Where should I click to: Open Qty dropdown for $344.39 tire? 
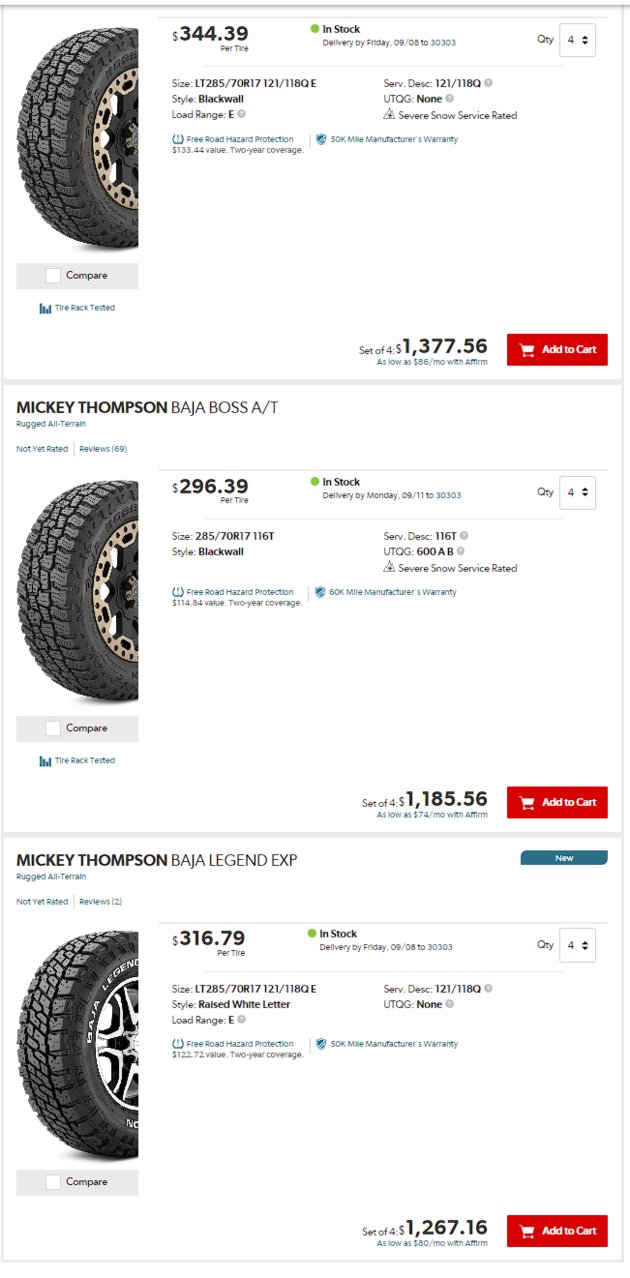point(577,40)
